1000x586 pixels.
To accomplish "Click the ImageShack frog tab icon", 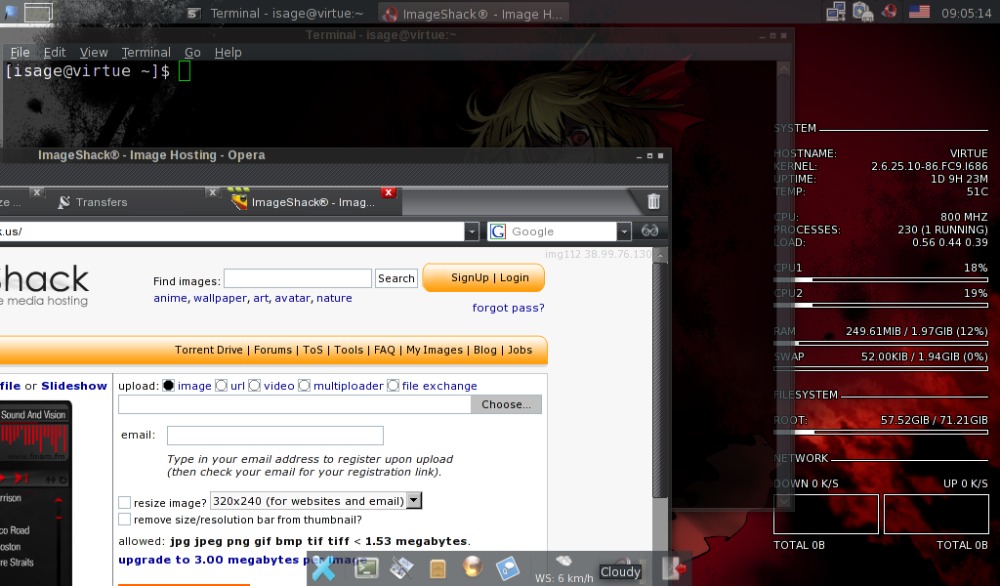I will pos(239,200).
